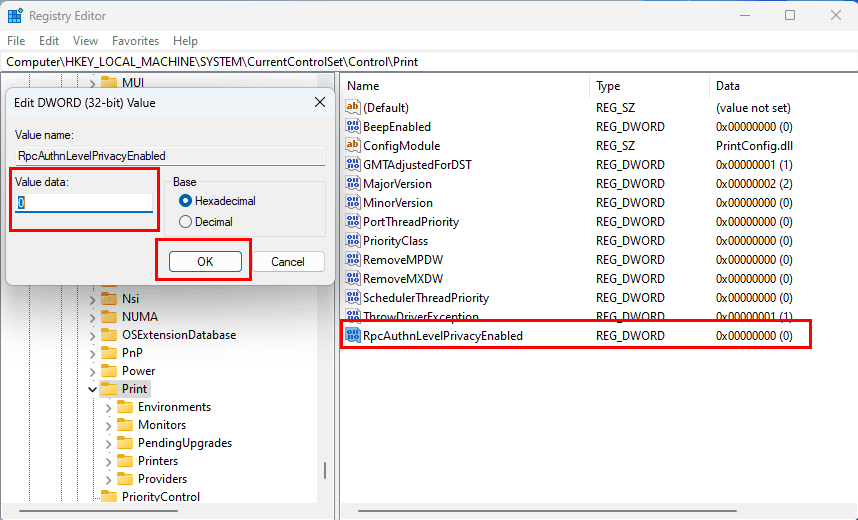Expand the PnP tree node
The image size is (858, 520).
(92, 354)
